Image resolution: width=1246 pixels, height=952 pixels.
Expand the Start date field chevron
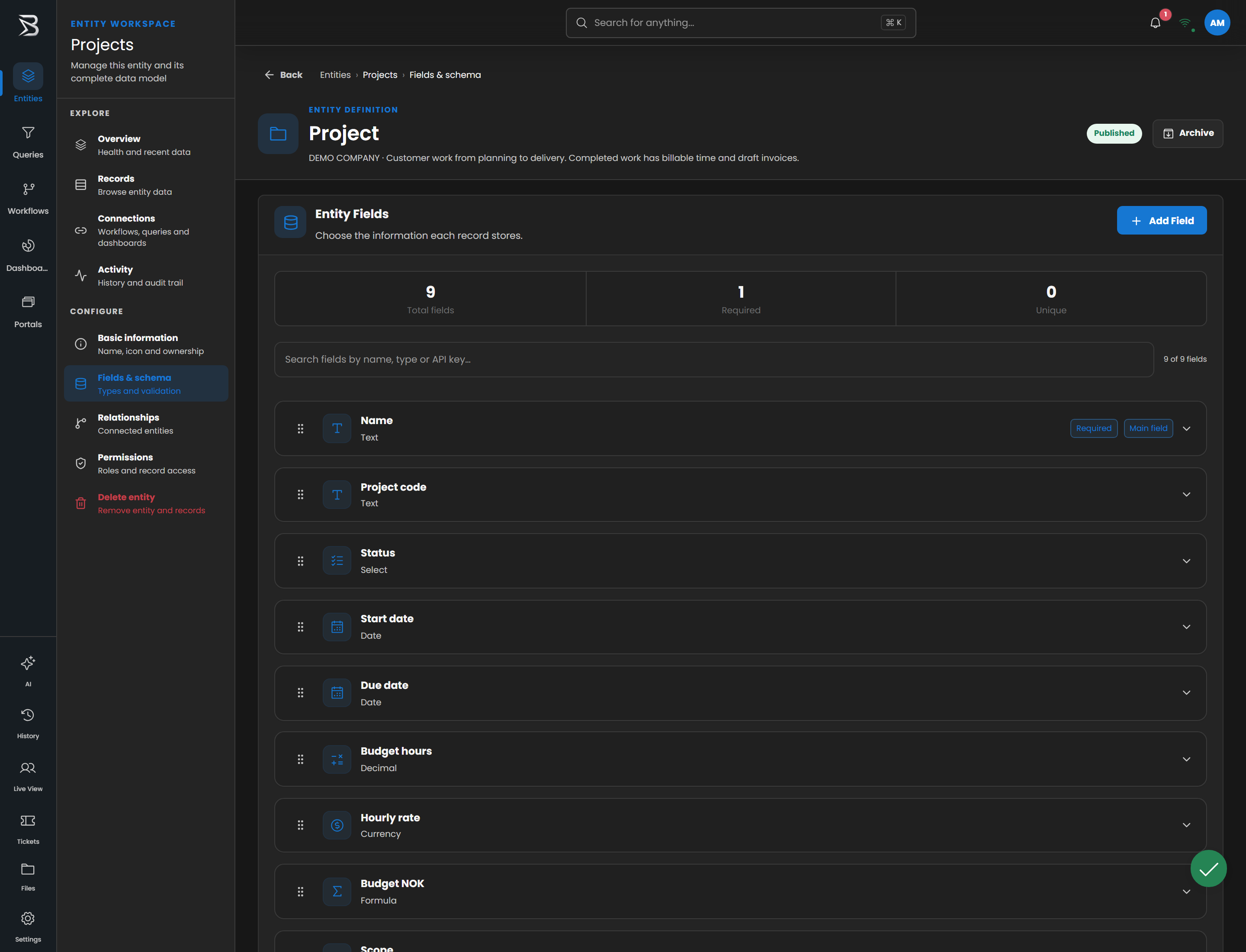(1186, 627)
